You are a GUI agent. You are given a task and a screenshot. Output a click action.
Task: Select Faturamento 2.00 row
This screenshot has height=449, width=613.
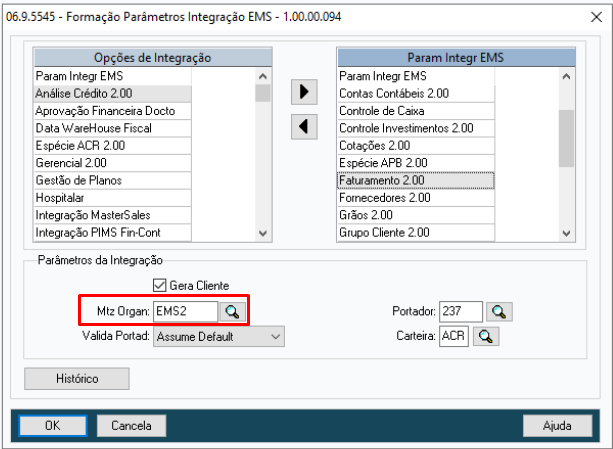point(416,181)
